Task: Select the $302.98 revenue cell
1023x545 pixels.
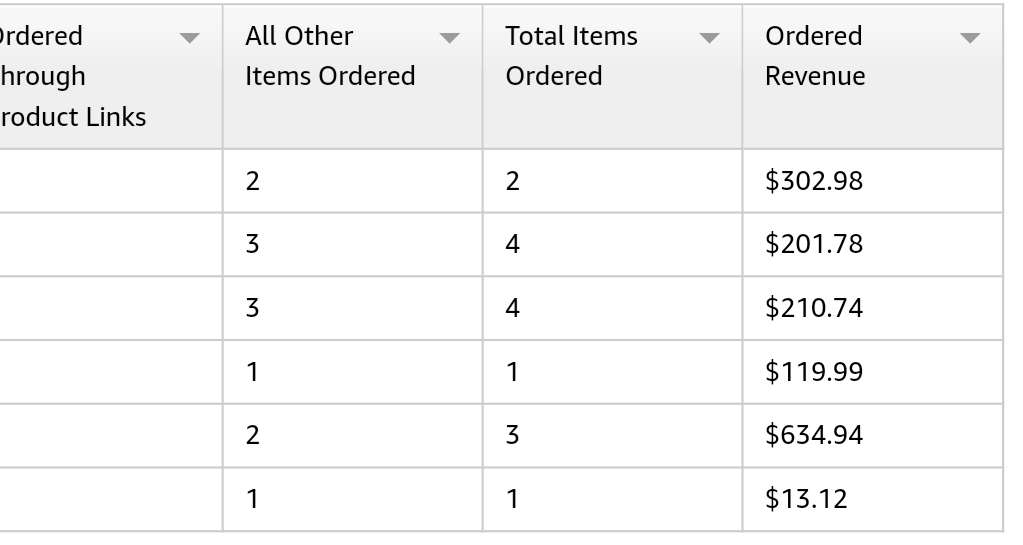Action: (814, 181)
